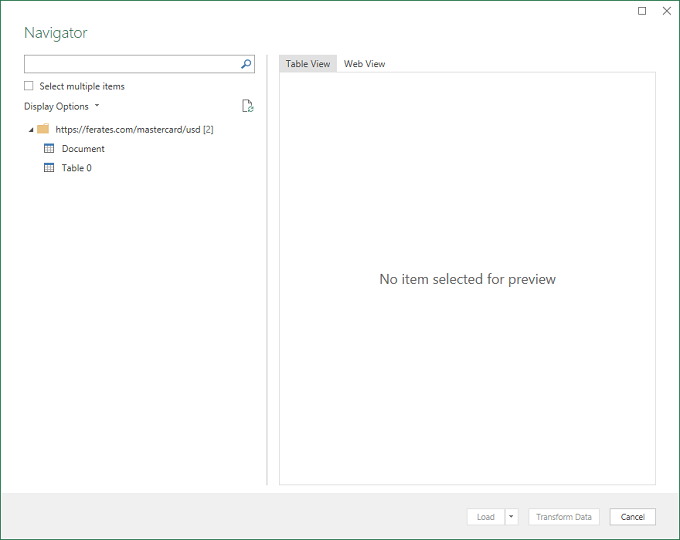680x540 pixels.
Task: Select the Document tree item
Action: tap(83, 149)
